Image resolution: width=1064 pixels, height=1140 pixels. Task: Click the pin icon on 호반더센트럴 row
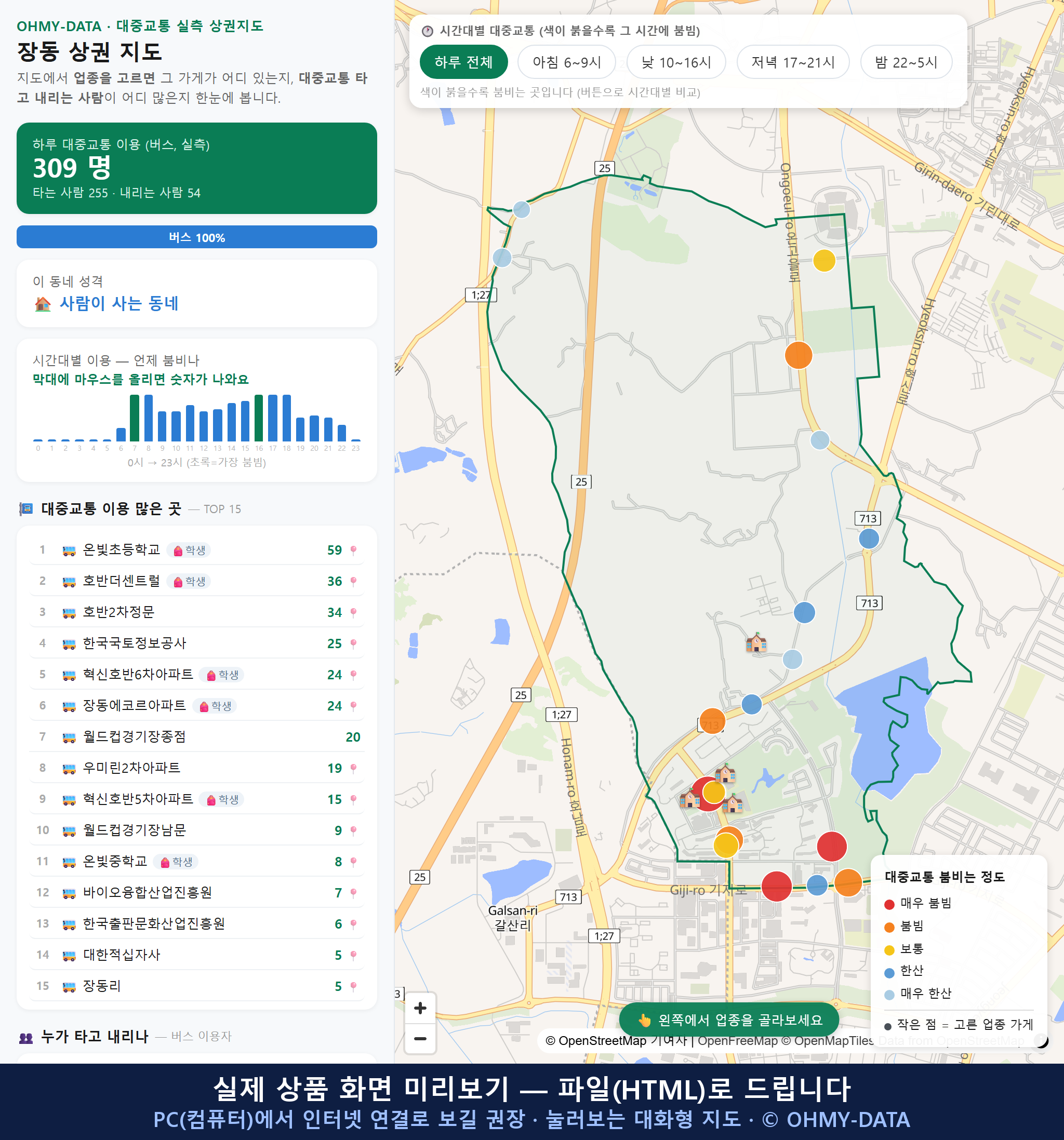(x=353, y=582)
